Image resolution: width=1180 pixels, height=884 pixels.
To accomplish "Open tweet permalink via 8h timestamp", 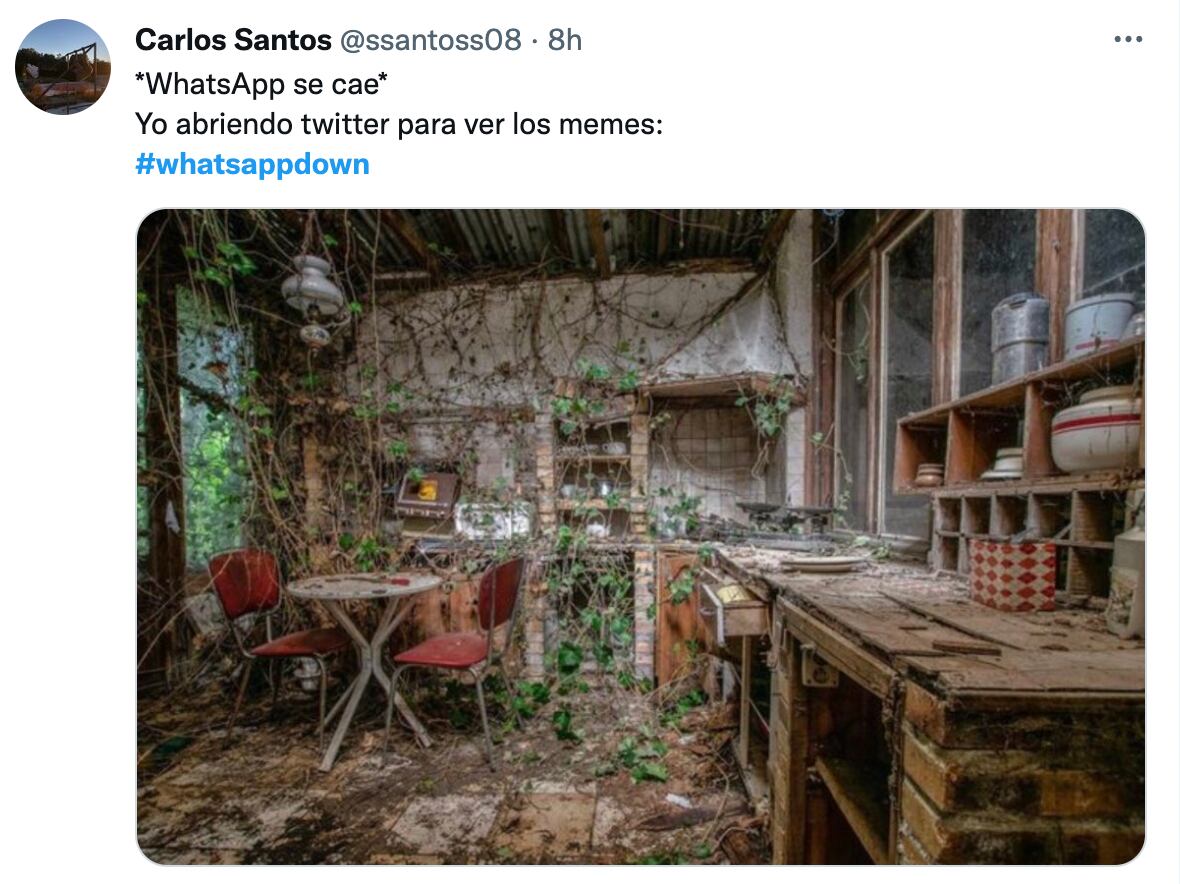I will tap(564, 40).
